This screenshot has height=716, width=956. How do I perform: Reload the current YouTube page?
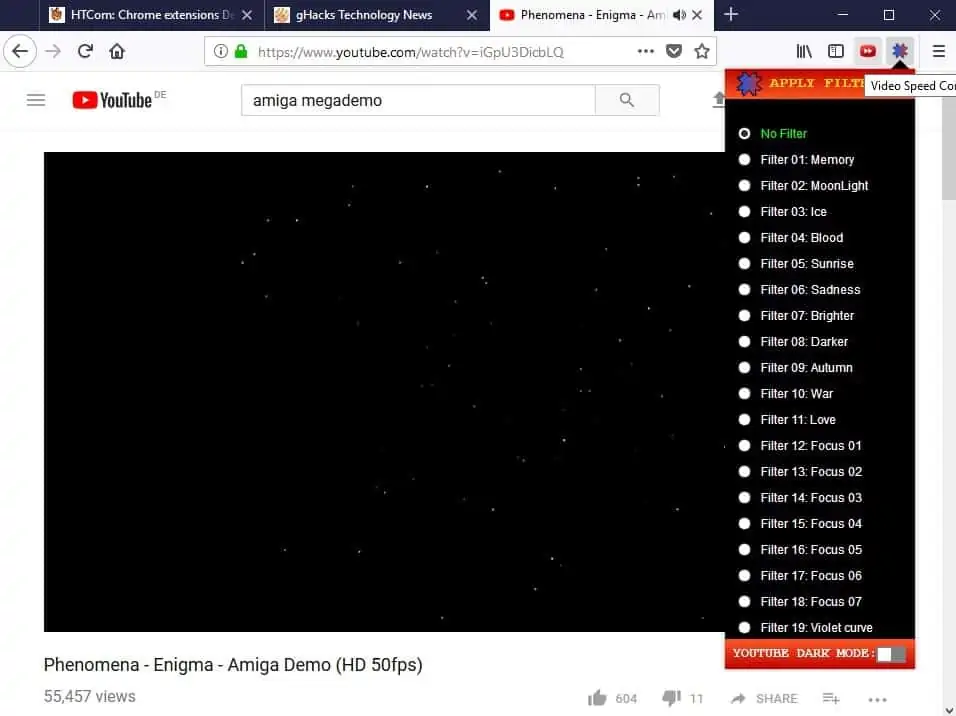click(x=85, y=51)
